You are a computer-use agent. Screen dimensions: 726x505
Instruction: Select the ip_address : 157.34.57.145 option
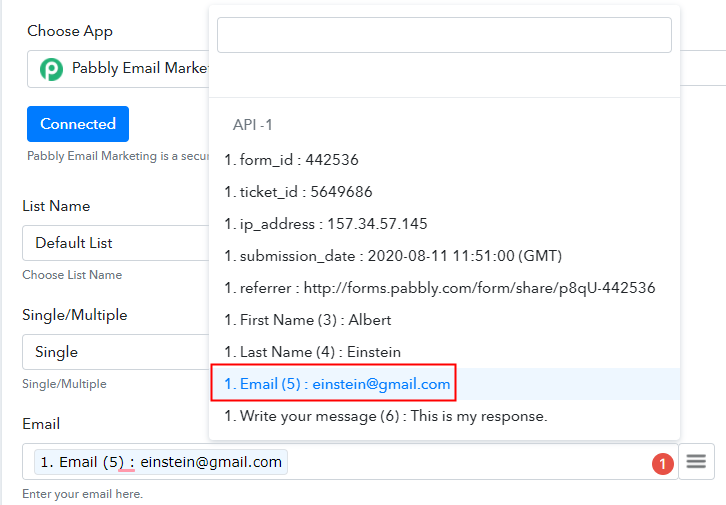[x=444, y=224]
